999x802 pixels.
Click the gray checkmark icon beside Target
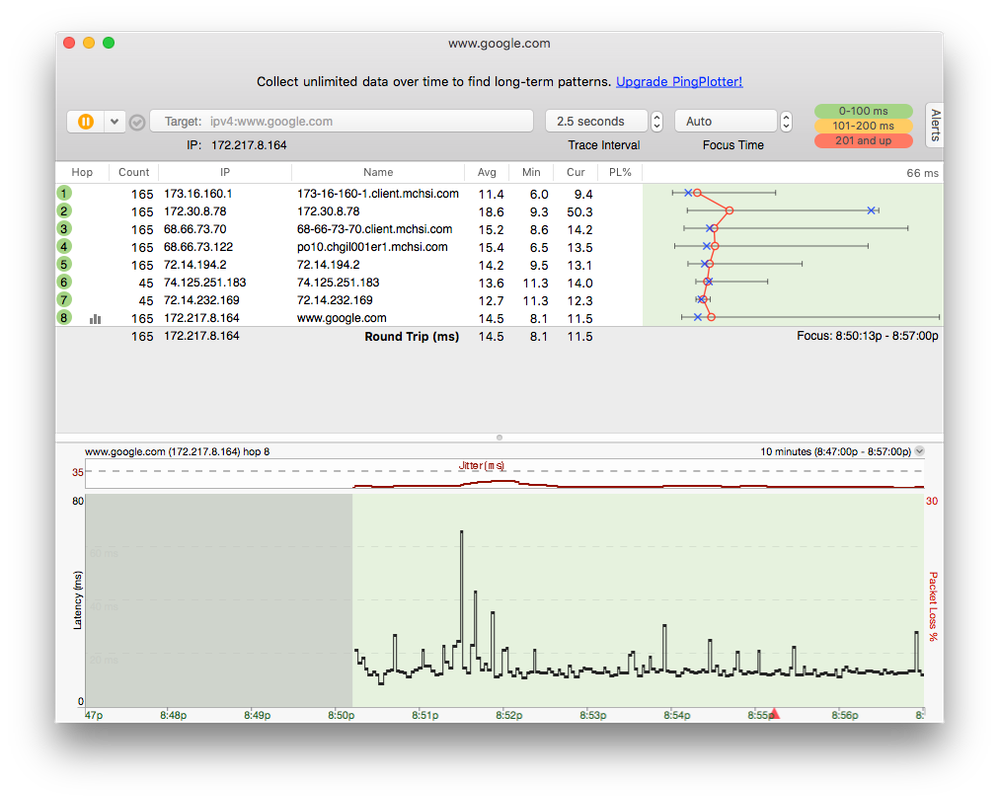[x=138, y=122]
